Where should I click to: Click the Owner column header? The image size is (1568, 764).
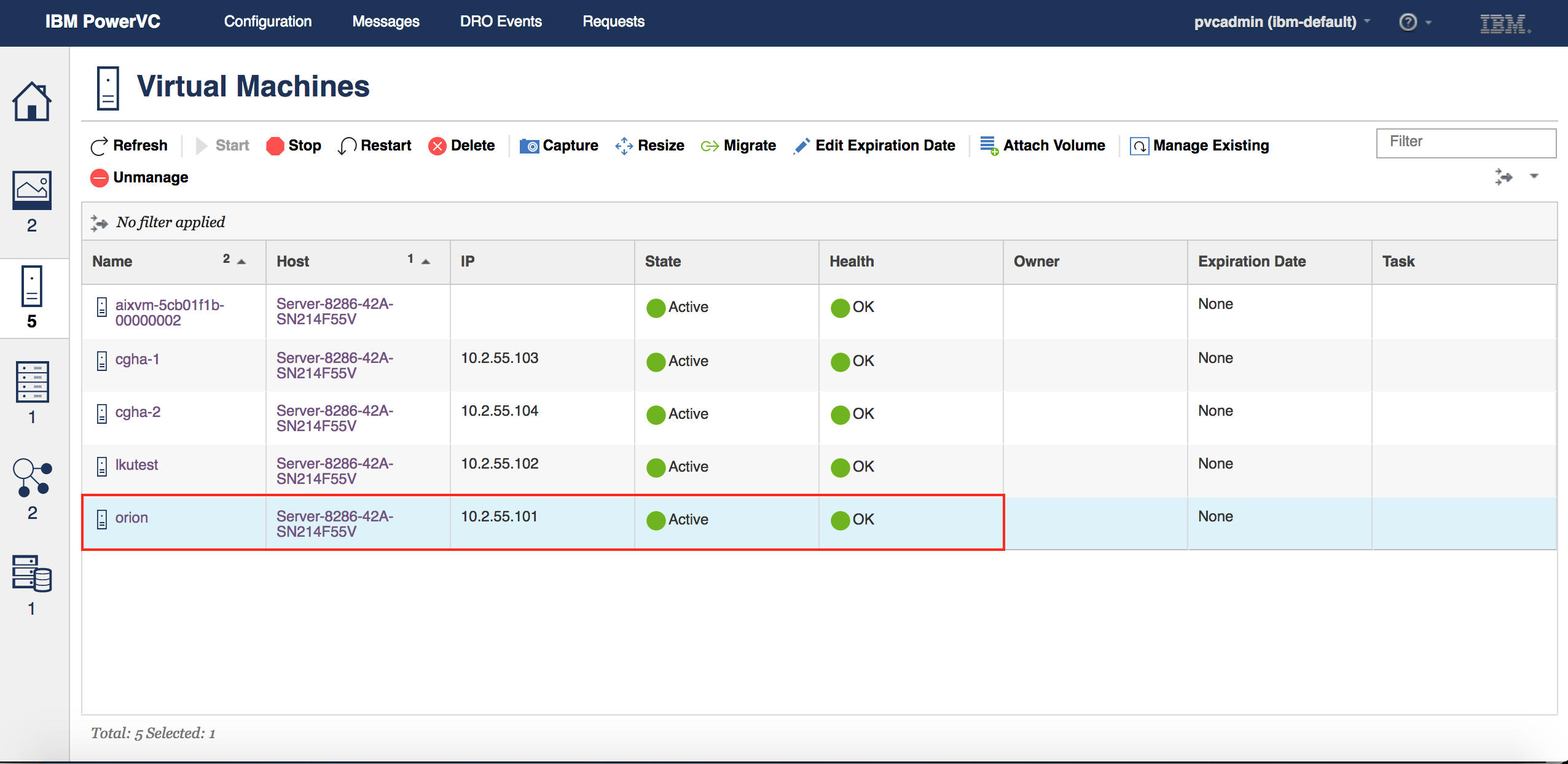tap(1037, 262)
